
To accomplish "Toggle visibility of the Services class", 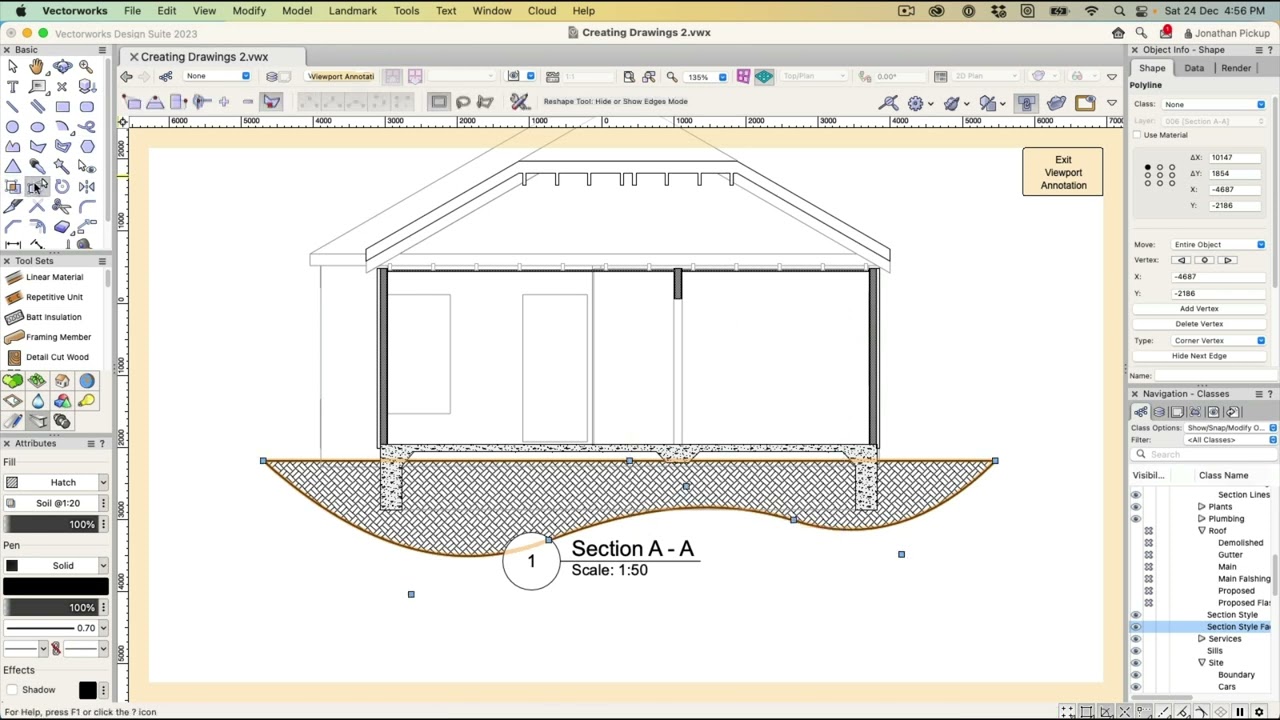I will tap(1135, 639).
